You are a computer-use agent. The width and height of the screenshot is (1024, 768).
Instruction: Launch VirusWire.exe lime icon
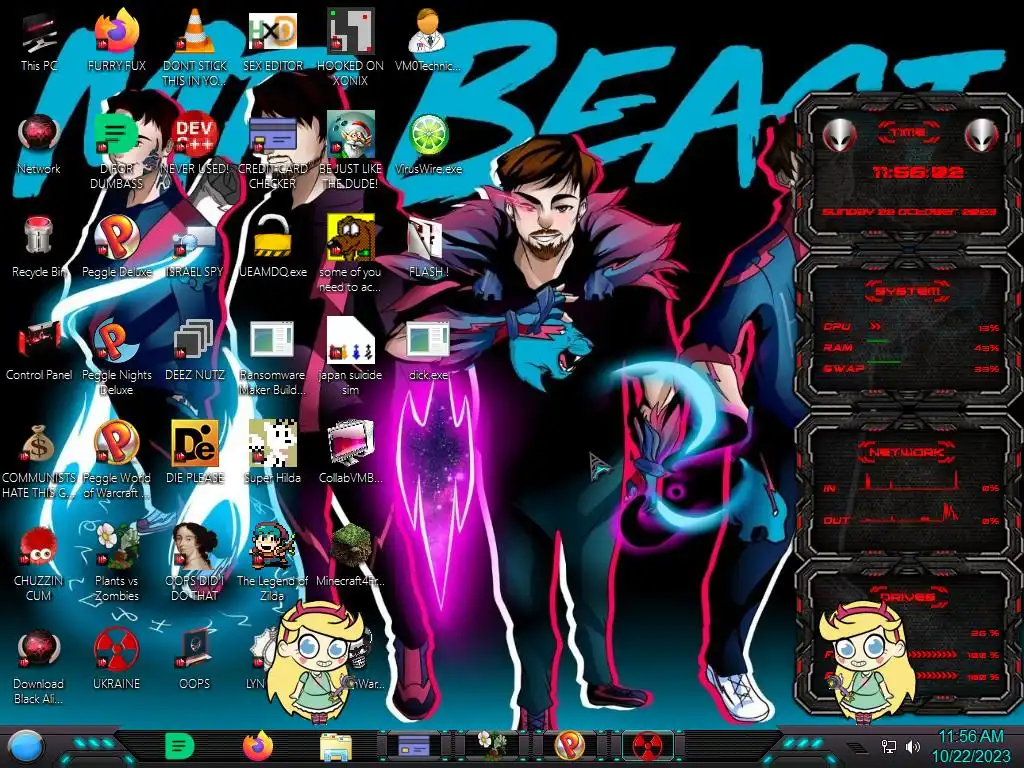click(428, 135)
